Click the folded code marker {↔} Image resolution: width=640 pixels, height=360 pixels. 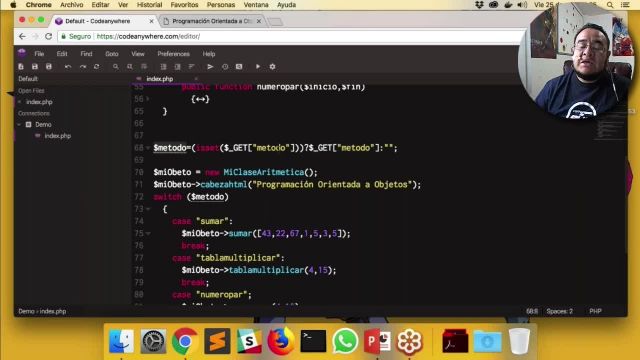tap(200, 99)
